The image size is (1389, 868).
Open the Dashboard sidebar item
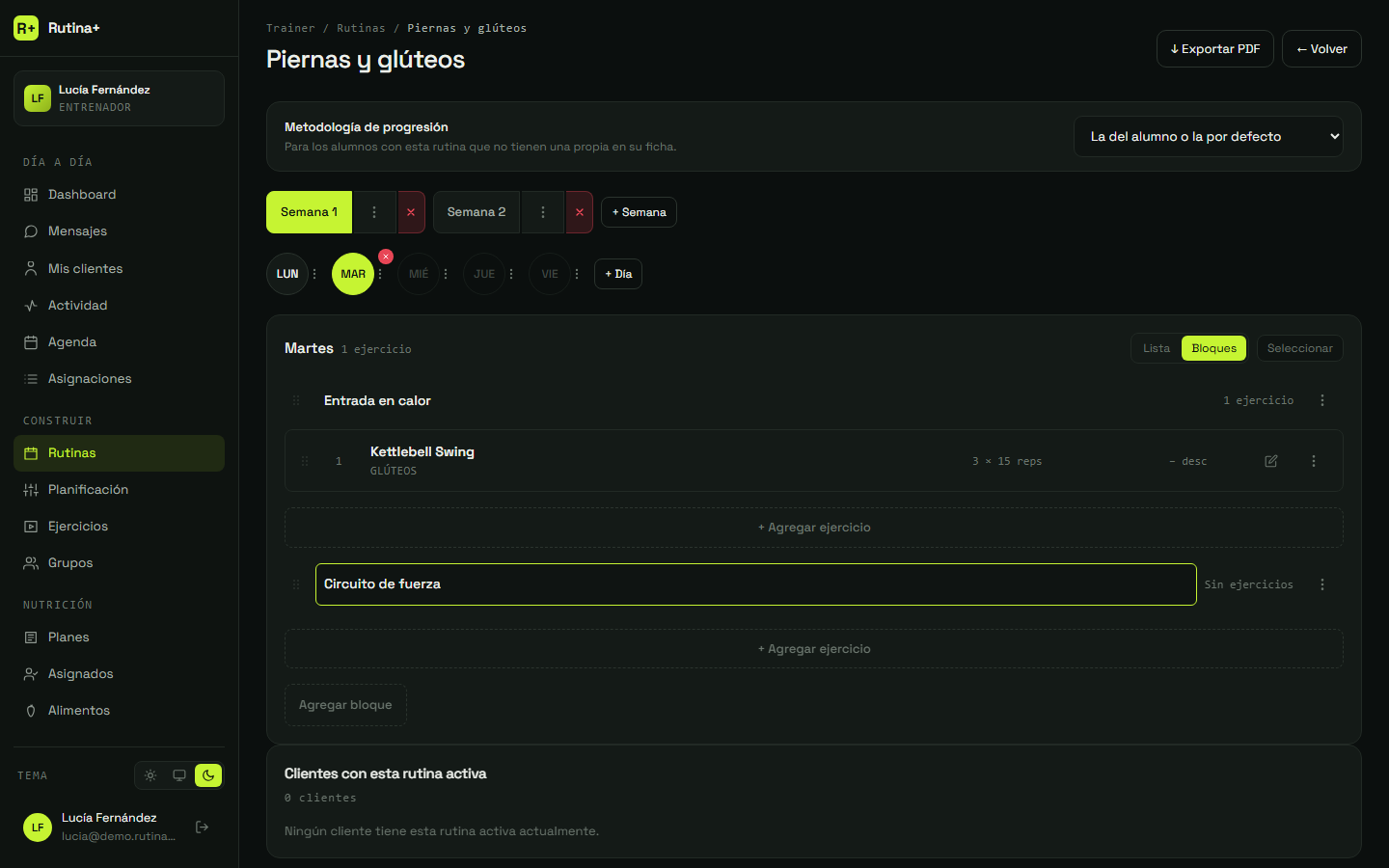pos(119,195)
